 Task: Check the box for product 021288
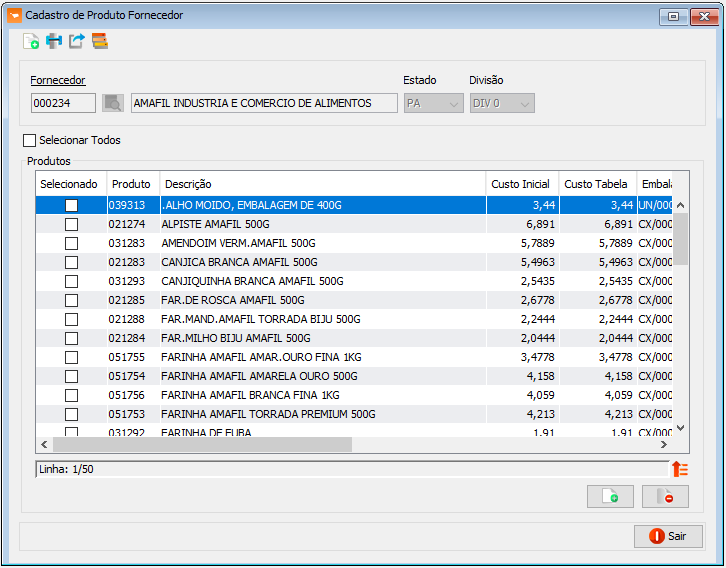click(x=71, y=319)
